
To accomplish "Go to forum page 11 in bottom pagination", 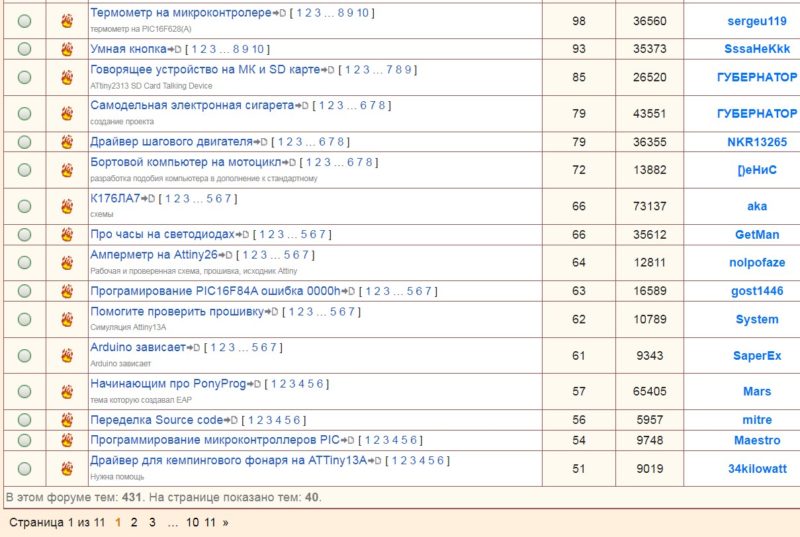I will (x=210, y=522).
